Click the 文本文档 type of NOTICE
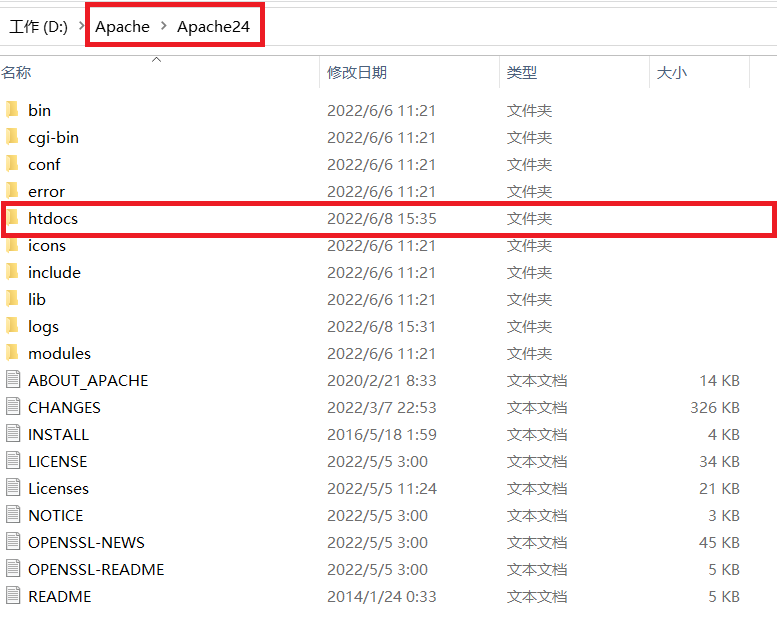The image size is (777, 635). [537, 515]
